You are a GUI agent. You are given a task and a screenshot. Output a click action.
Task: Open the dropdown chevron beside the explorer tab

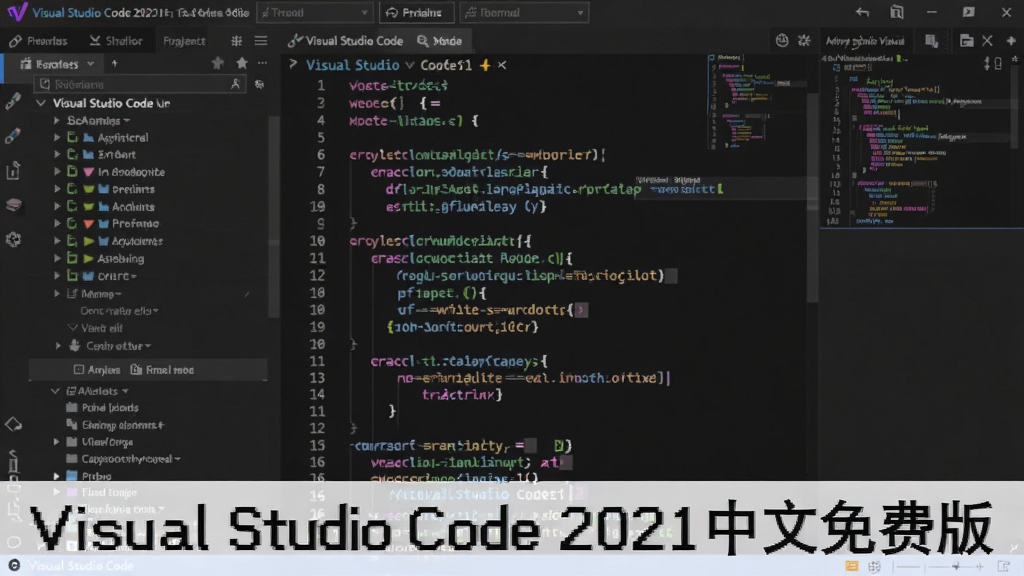click(91, 64)
